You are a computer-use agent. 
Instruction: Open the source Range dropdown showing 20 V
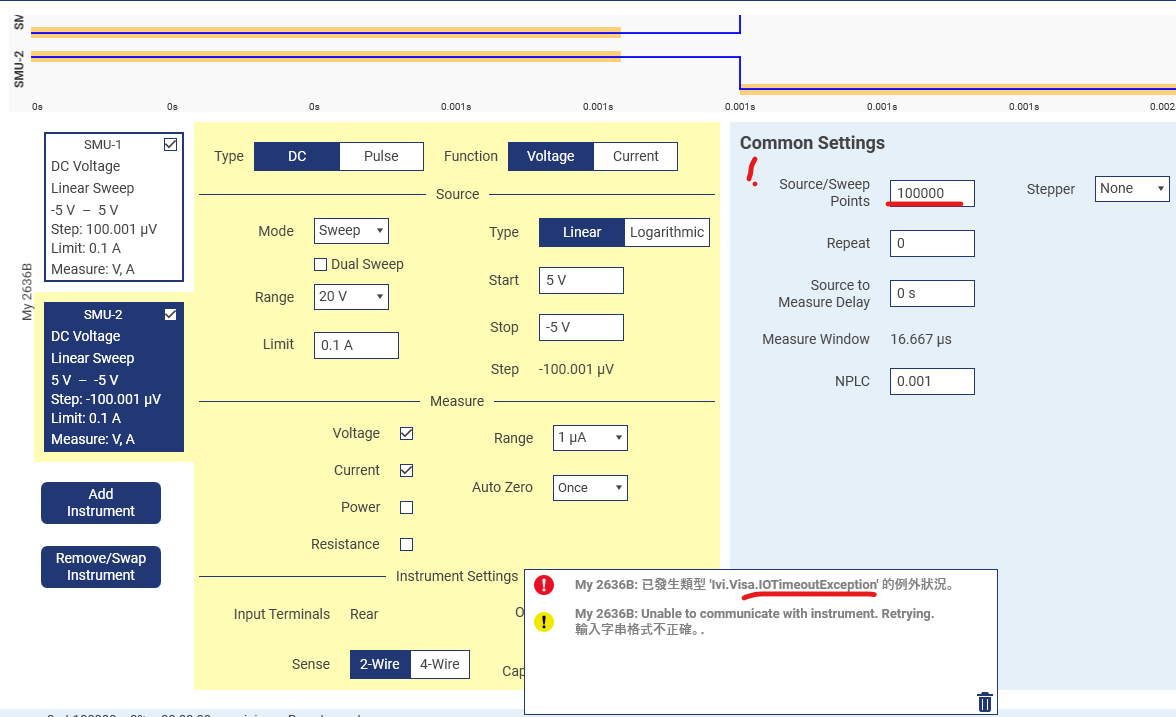coord(351,296)
